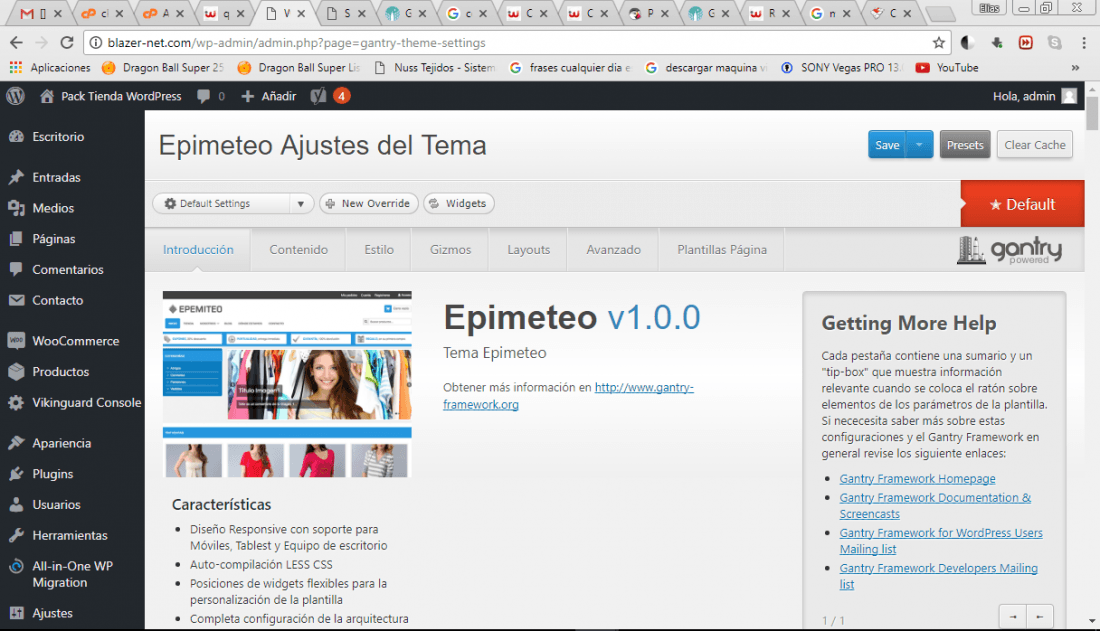This screenshot has width=1100, height=631.
Task: Open the Hola, admin account menu
Action: (1035, 96)
